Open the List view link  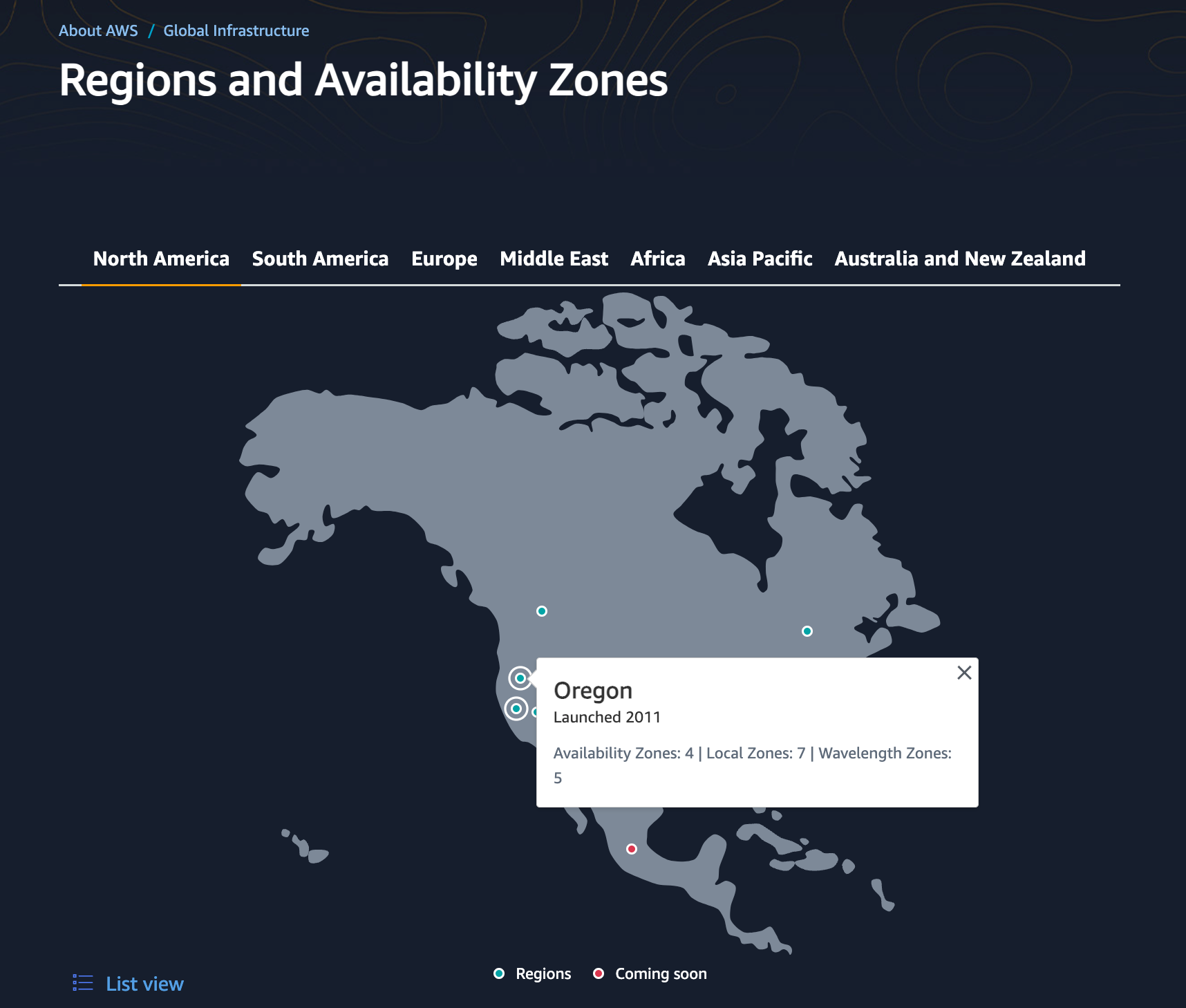pos(144,984)
